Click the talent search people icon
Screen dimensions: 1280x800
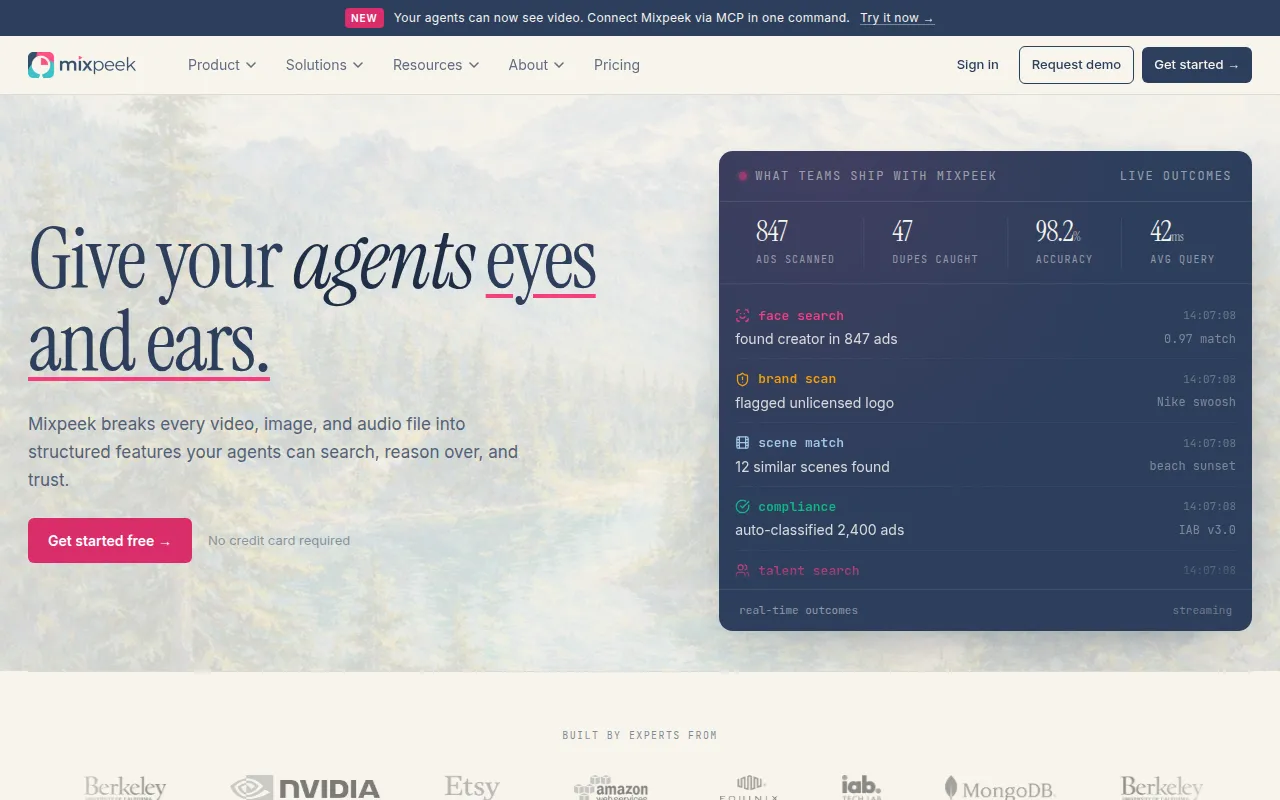click(x=742, y=570)
